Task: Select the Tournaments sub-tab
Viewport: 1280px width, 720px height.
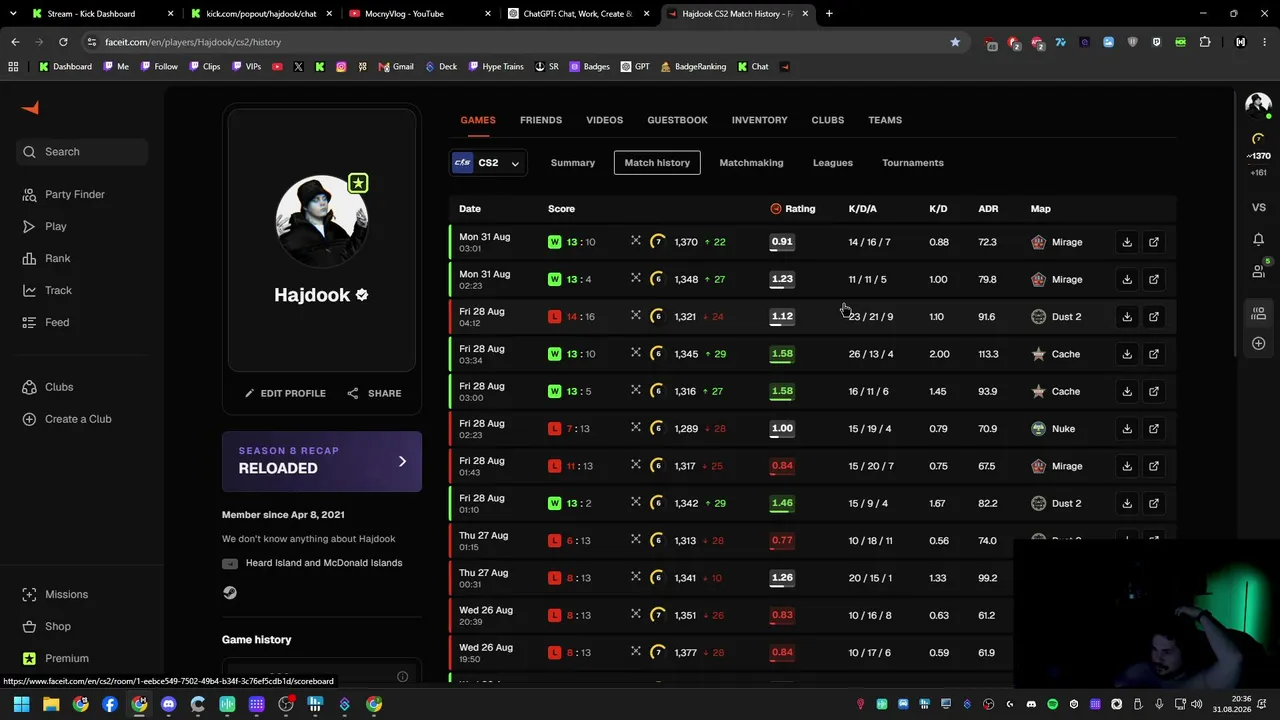Action: click(x=913, y=163)
